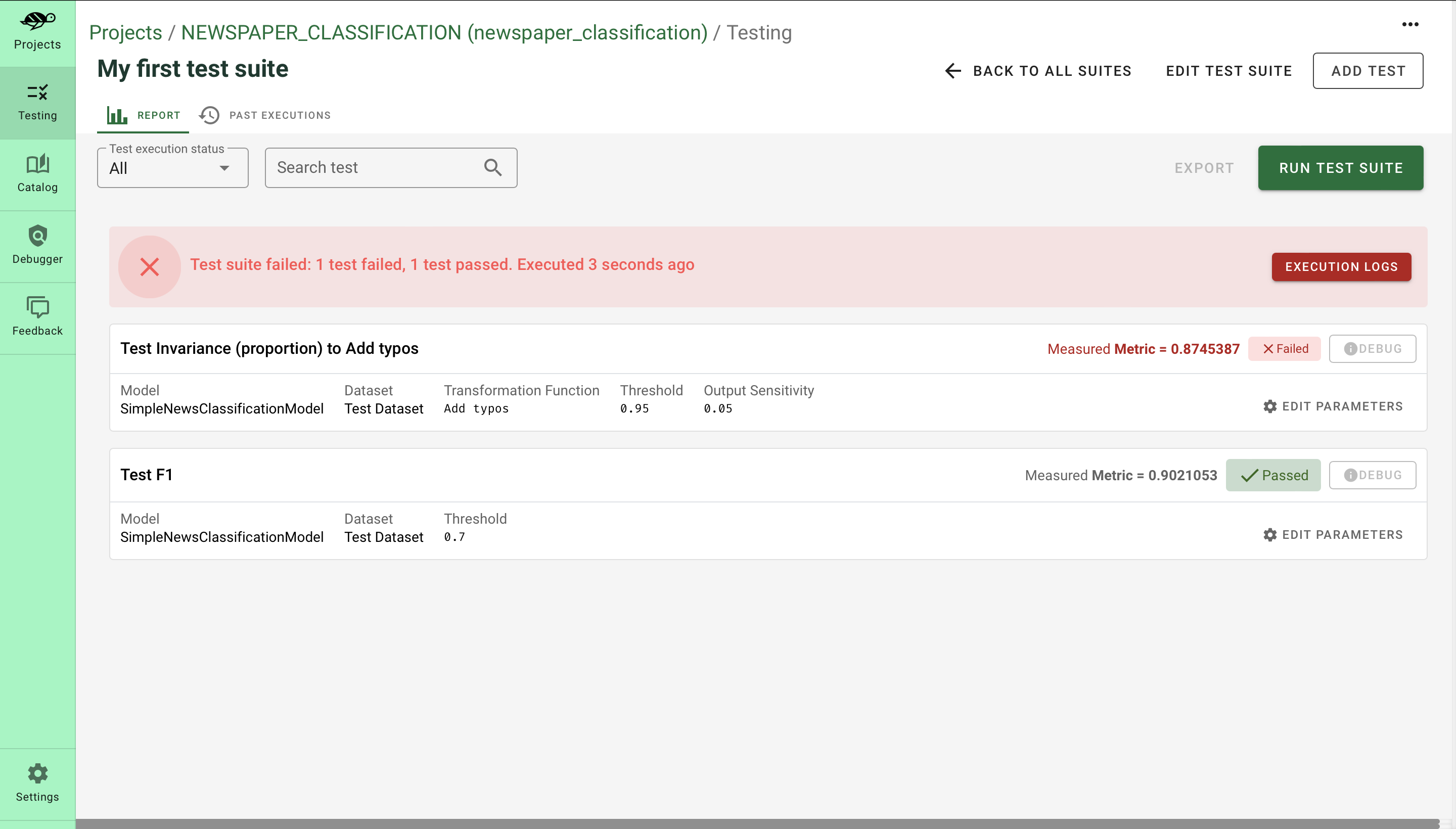This screenshot has height=829, width=1456.
Task: Click the Threshold value 0.7
Action: tap(454, 536)
